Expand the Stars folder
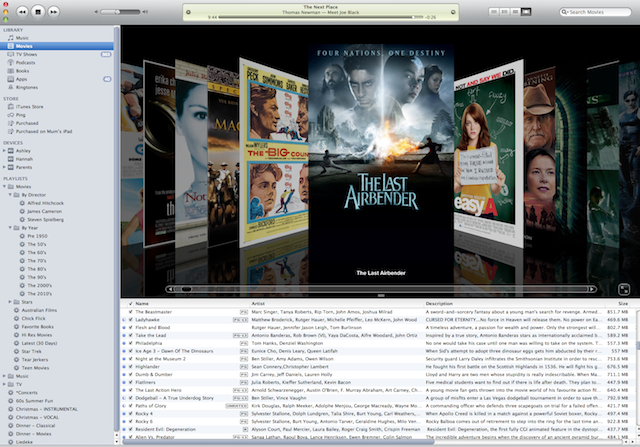Screen dimensions: 640x447 click(x=10, y=302)
